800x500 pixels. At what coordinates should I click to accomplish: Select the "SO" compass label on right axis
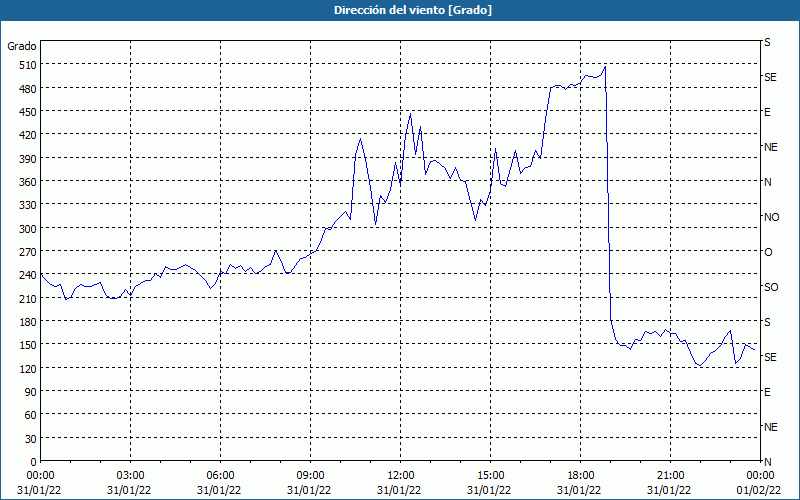771,287
